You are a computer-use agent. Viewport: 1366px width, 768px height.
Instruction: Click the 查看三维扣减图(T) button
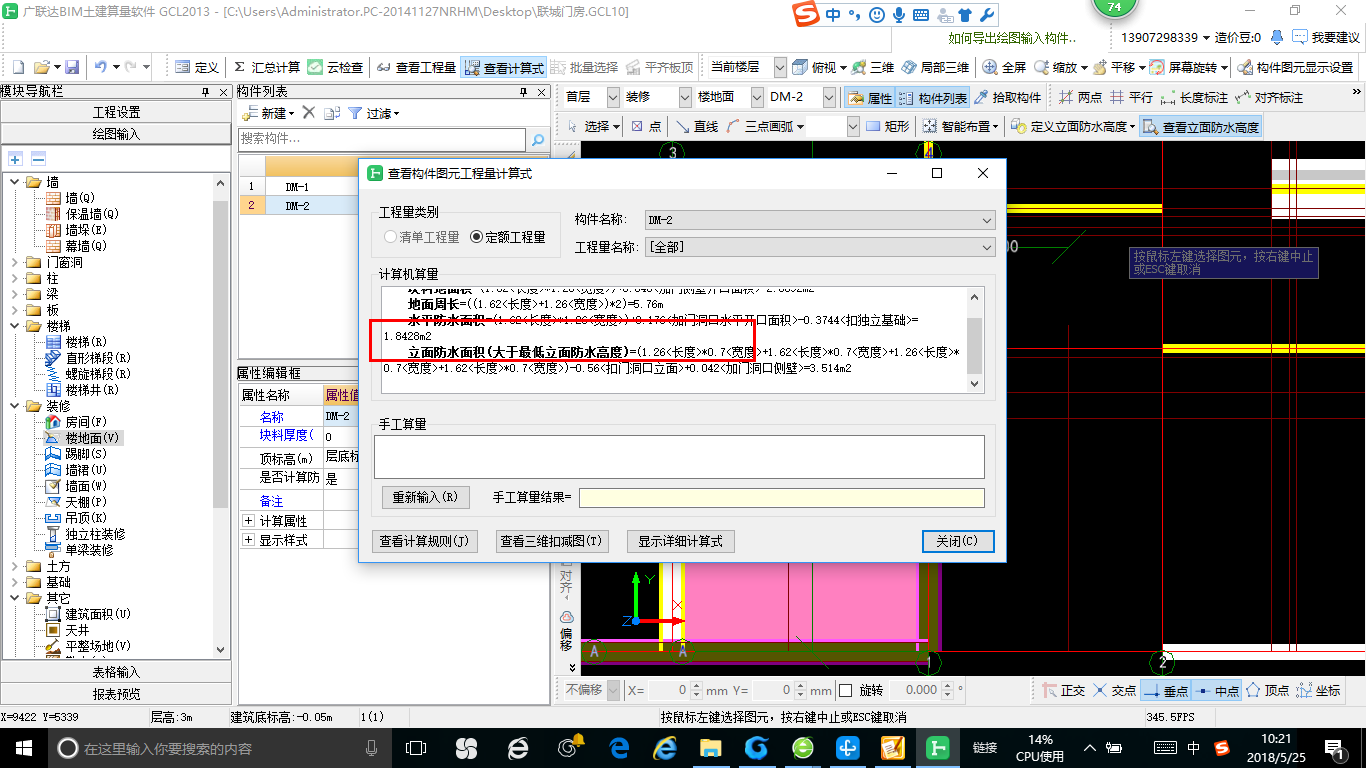(552, 541)
